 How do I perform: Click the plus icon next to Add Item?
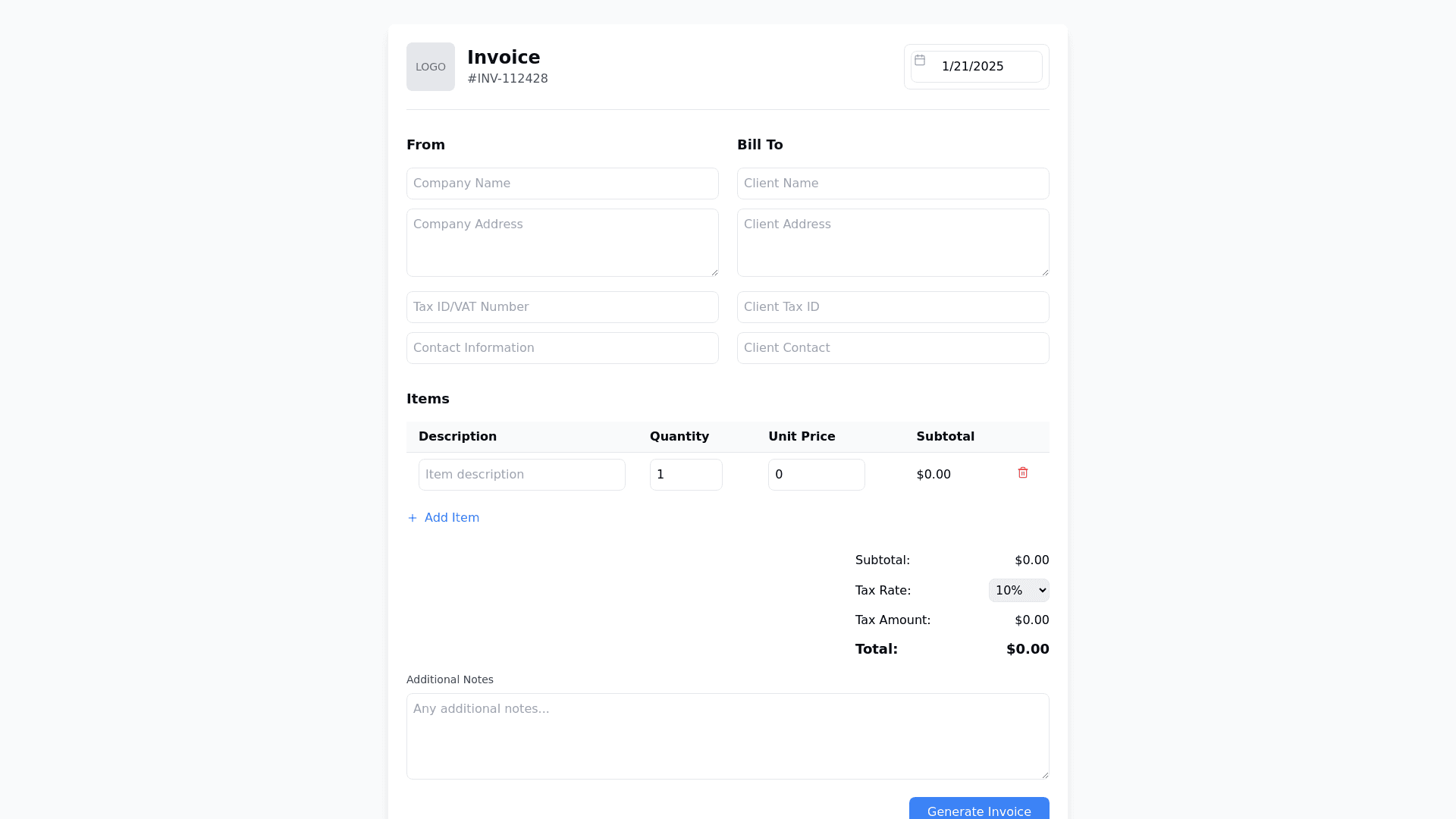tap(412, 518)
